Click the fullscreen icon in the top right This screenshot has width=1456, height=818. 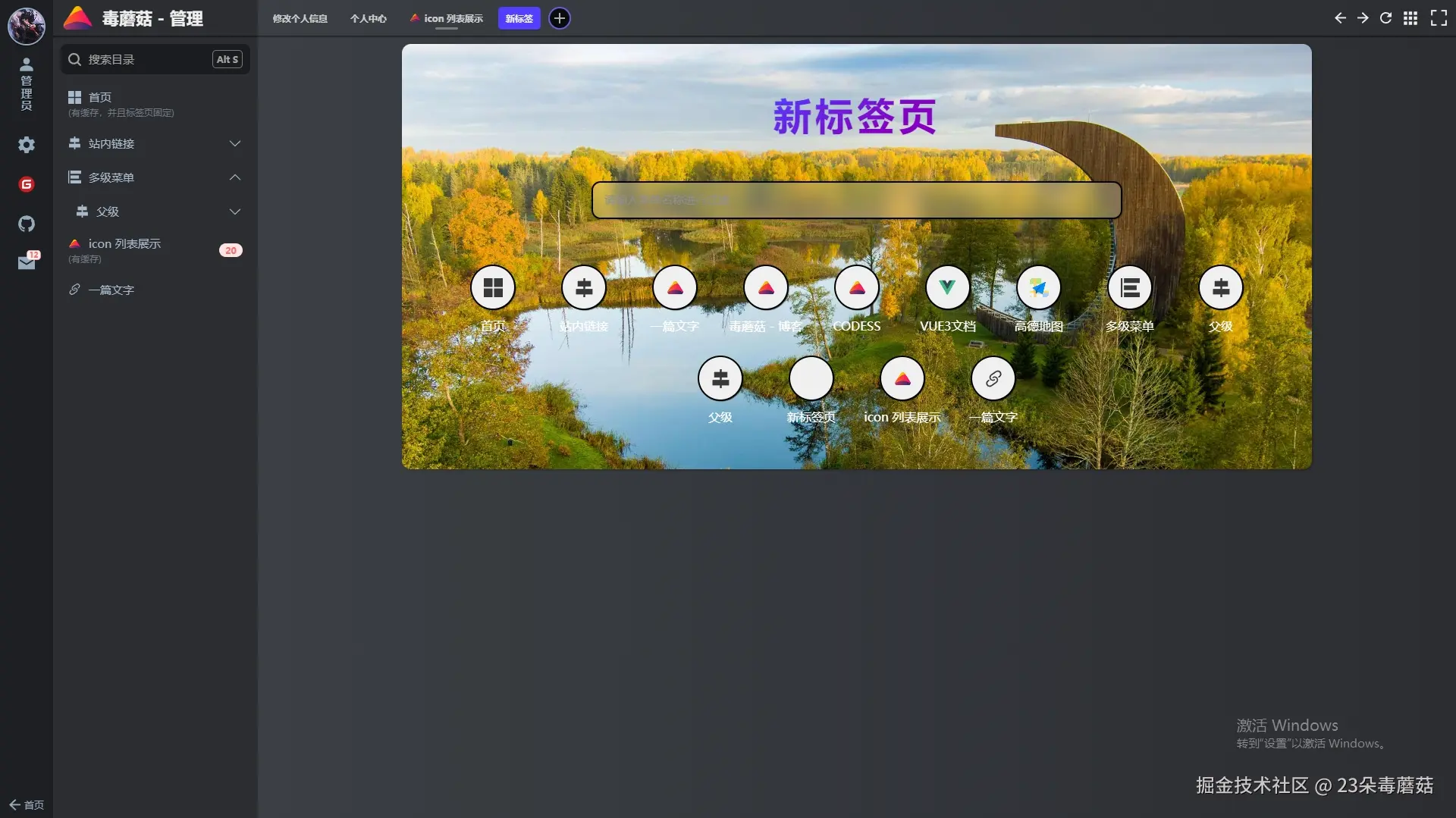click(x=1437, y=17)
